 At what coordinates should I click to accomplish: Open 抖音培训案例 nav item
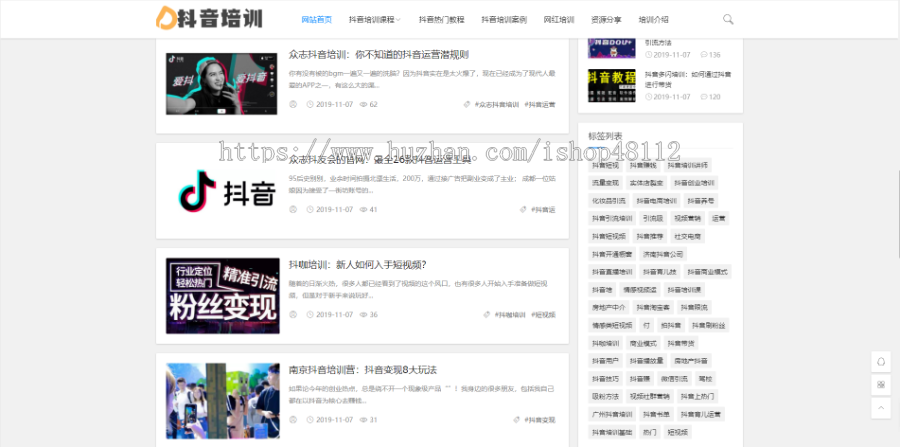point(504,20)
